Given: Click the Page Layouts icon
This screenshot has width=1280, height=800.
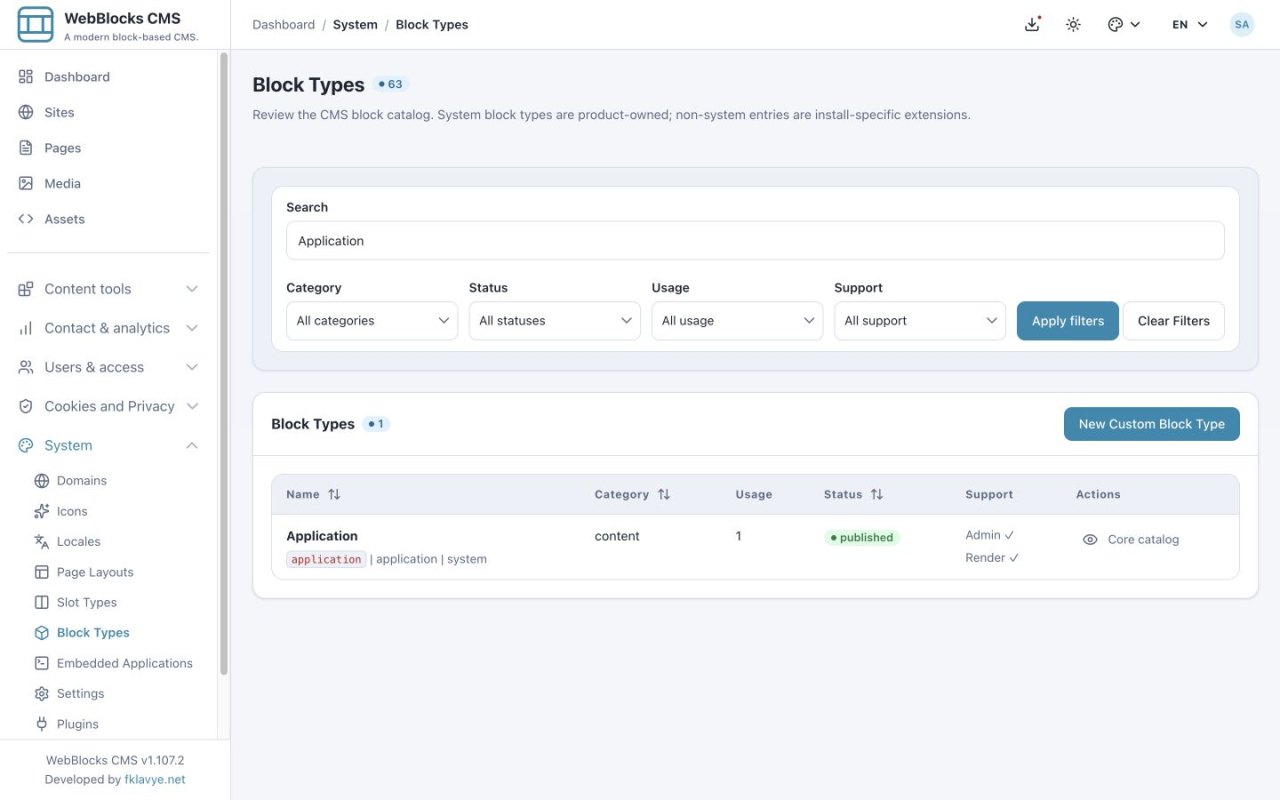Looking at the screenshot, I should tap(42, 572).
